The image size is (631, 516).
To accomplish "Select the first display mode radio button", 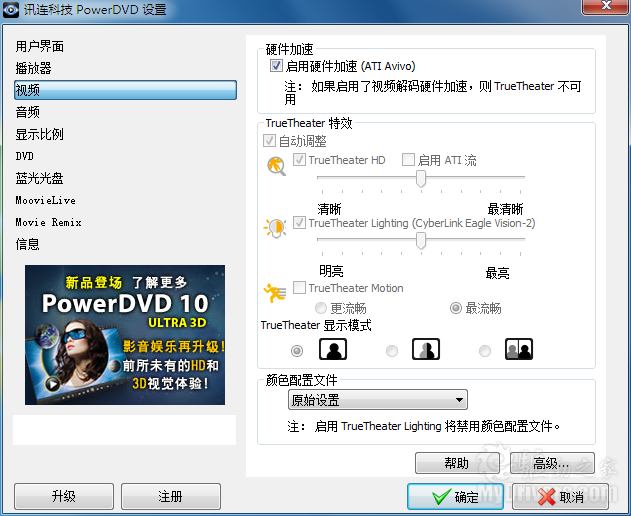I will (x=297, y=351).
